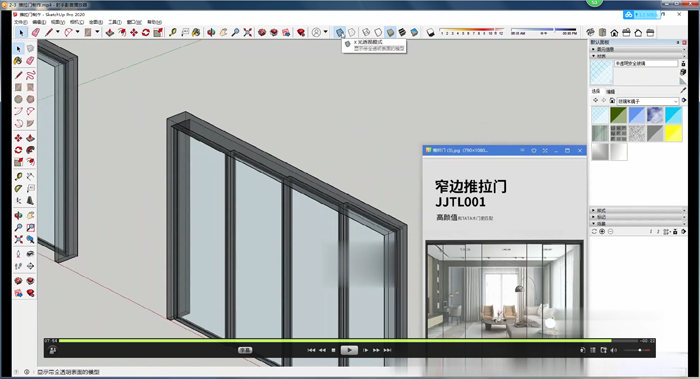The height and width of the screenshot is (379, 700).
Task: Toggle X-ray transparency face style
Action: point(340,33)
